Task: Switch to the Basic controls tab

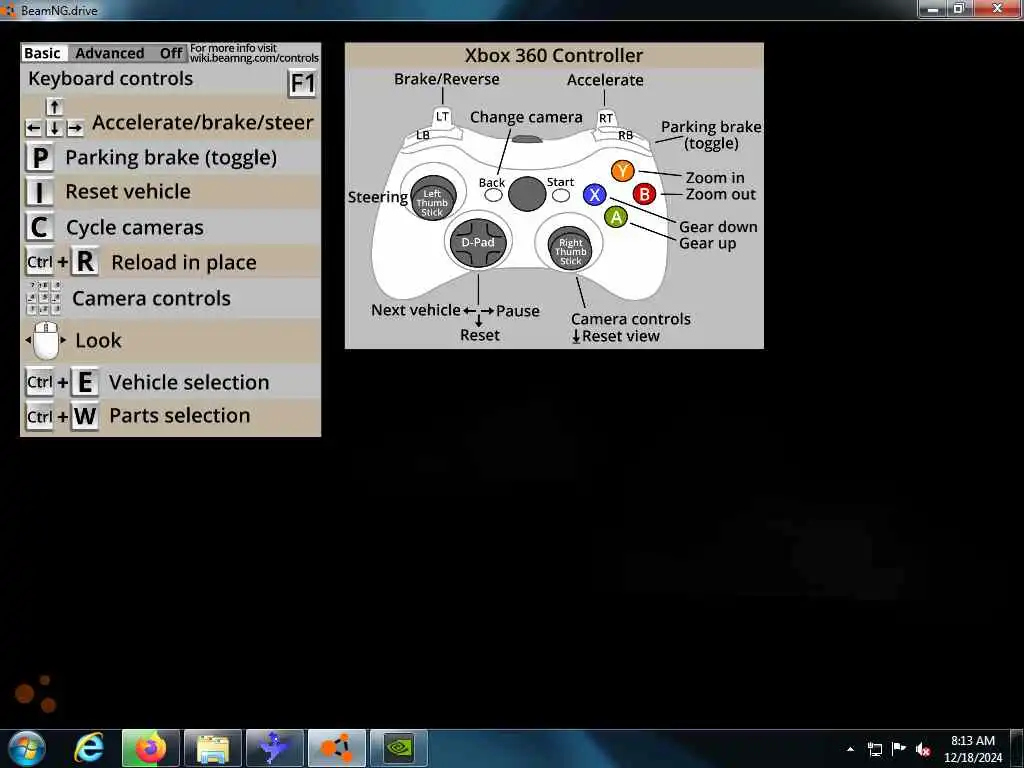Action: click(42, 54)
